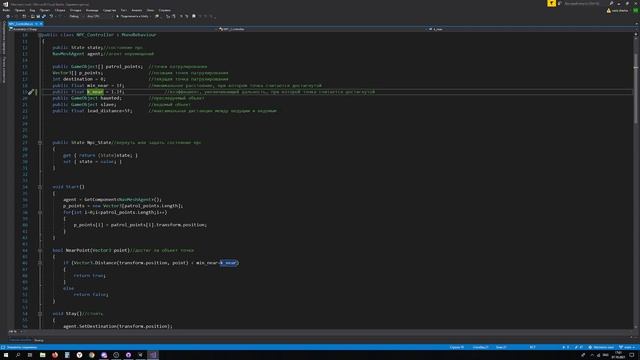Collapse the Npc_State property block
This screenshot has width=640, height=360.
[40, 142]
